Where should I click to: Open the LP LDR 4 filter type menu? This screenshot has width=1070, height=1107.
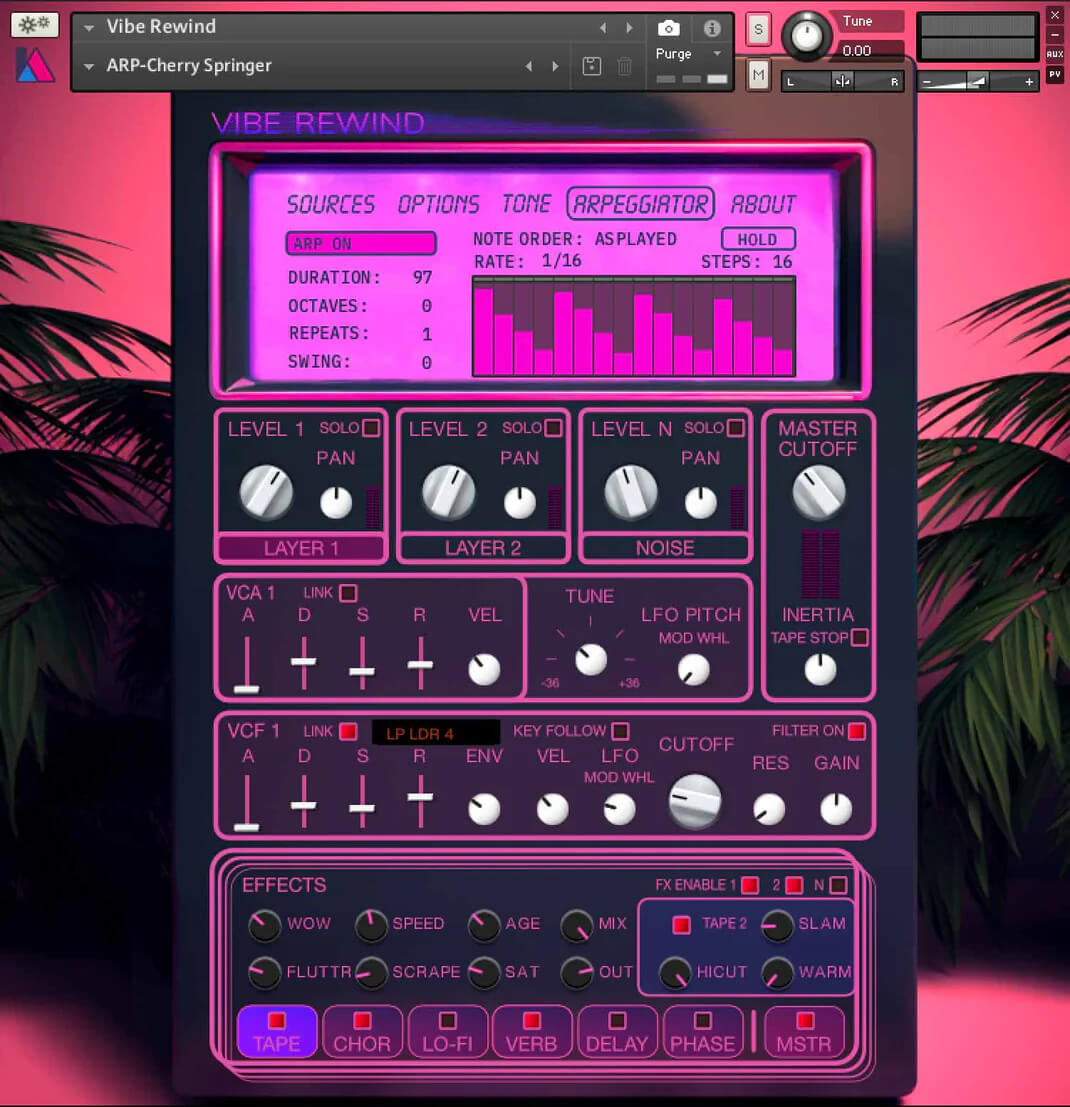435,733
